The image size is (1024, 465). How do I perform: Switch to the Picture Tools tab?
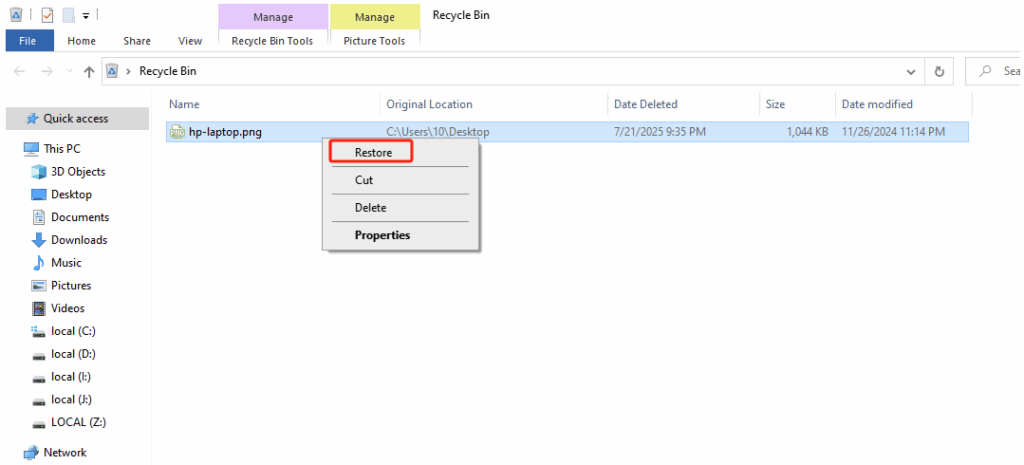tap(374, 41)
